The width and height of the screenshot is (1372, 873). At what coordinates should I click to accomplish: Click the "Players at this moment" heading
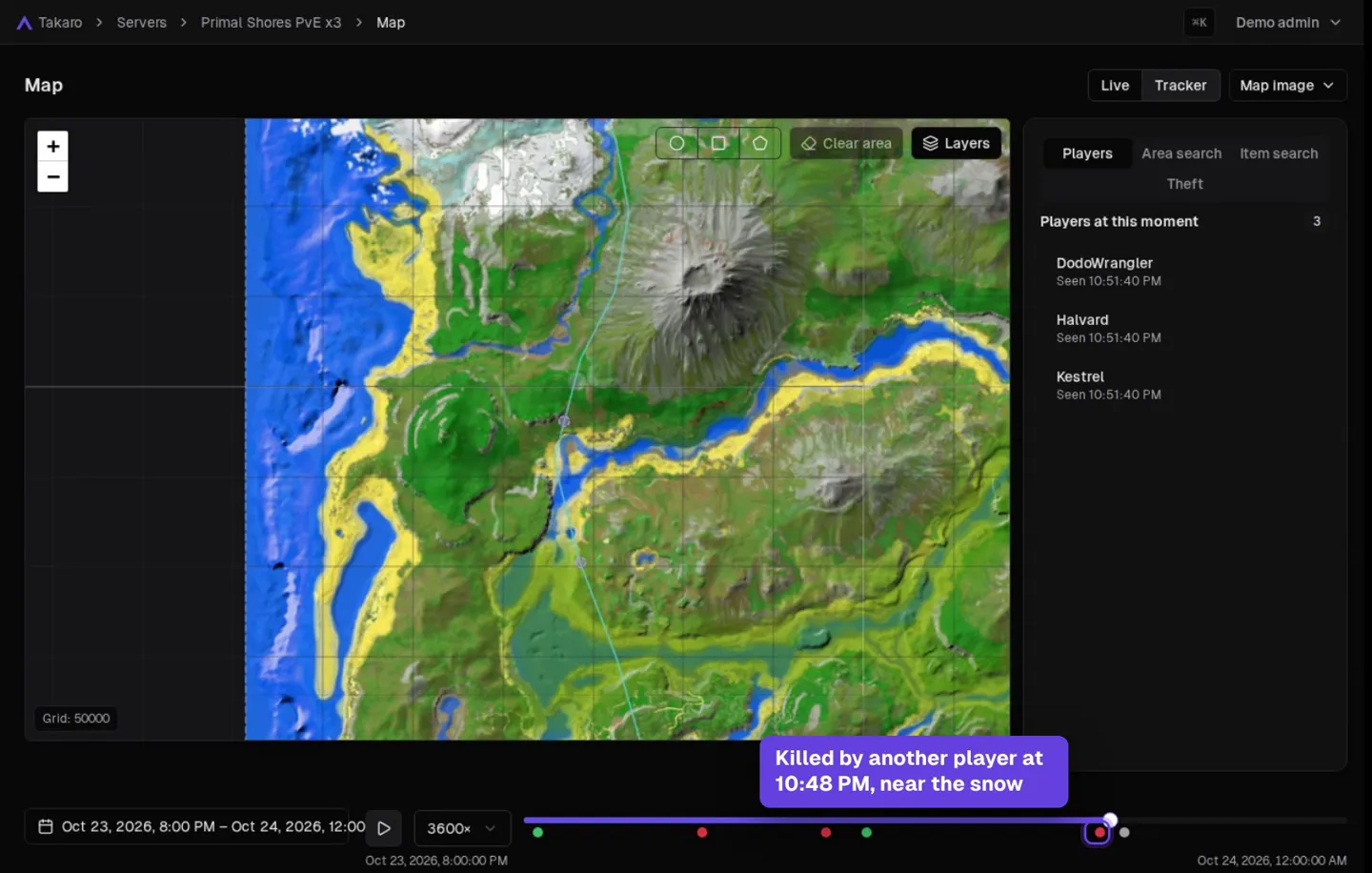(1119, 221)
